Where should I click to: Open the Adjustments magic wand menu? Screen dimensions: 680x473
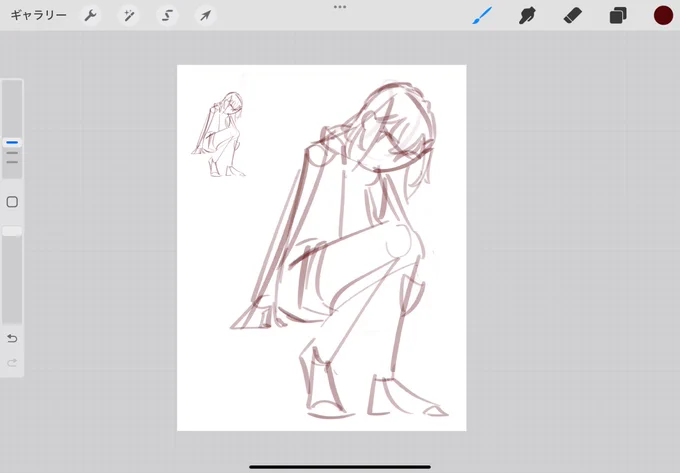129,16
